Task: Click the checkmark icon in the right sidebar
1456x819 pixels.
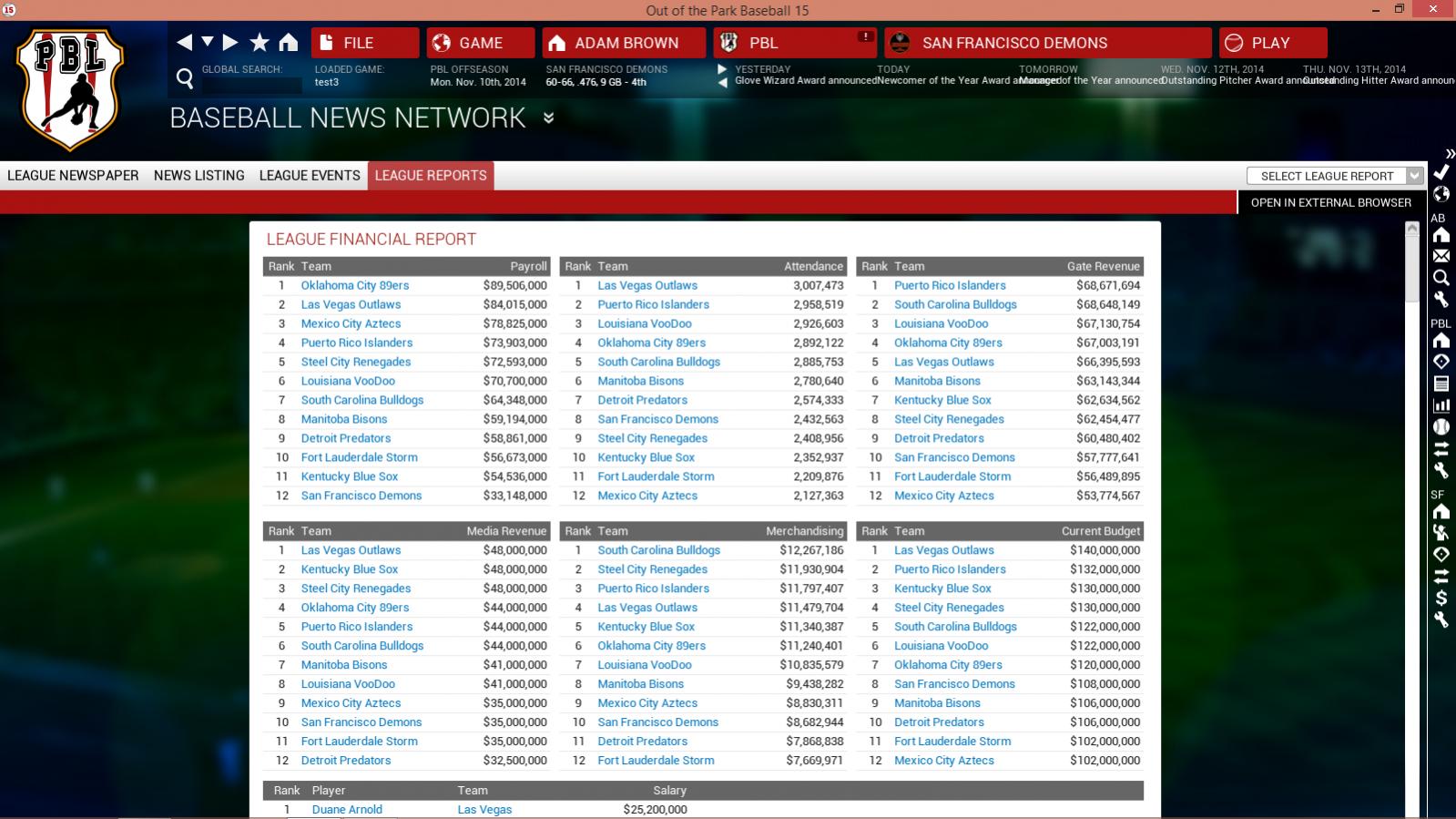Action: click(x=1441, y=172)
